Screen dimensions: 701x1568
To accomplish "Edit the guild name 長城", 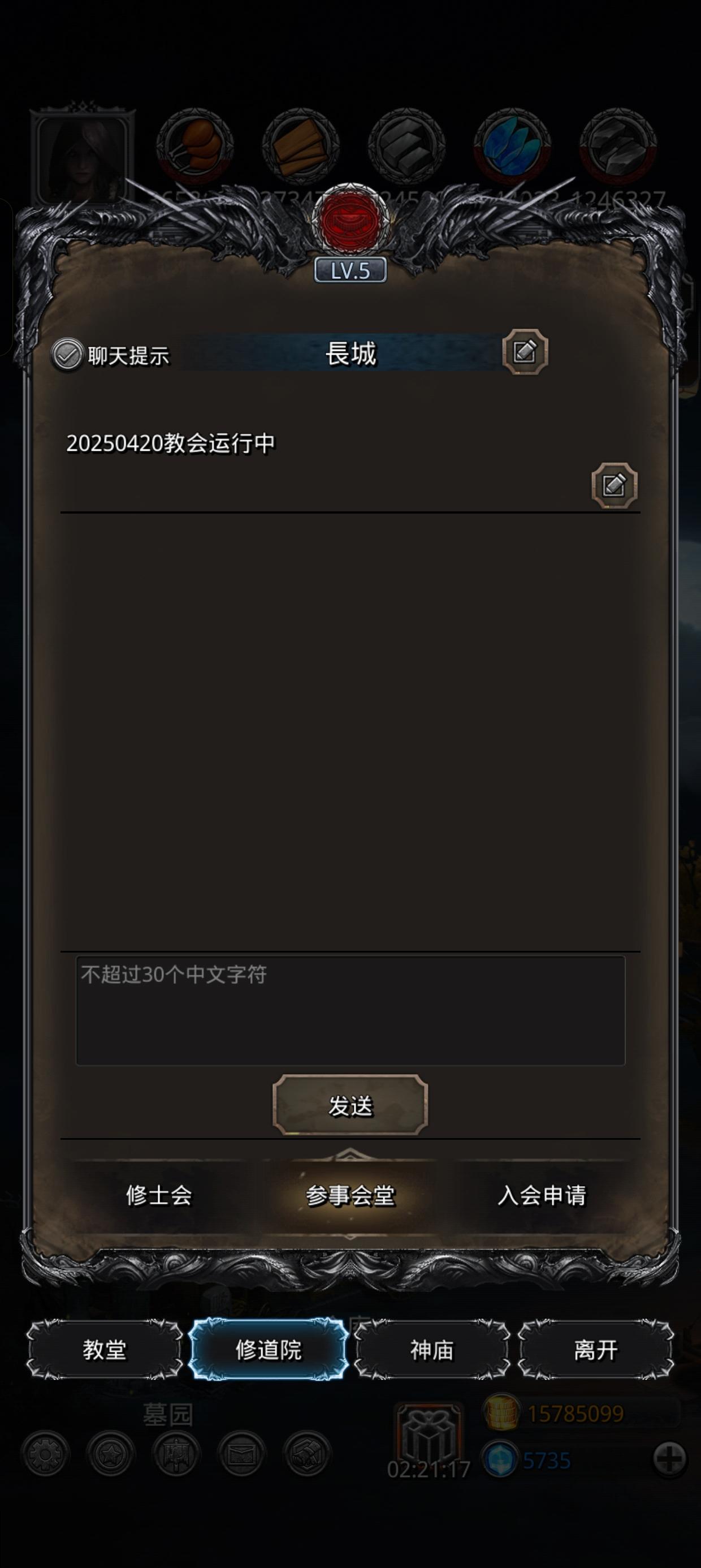I will pos(525,352).
